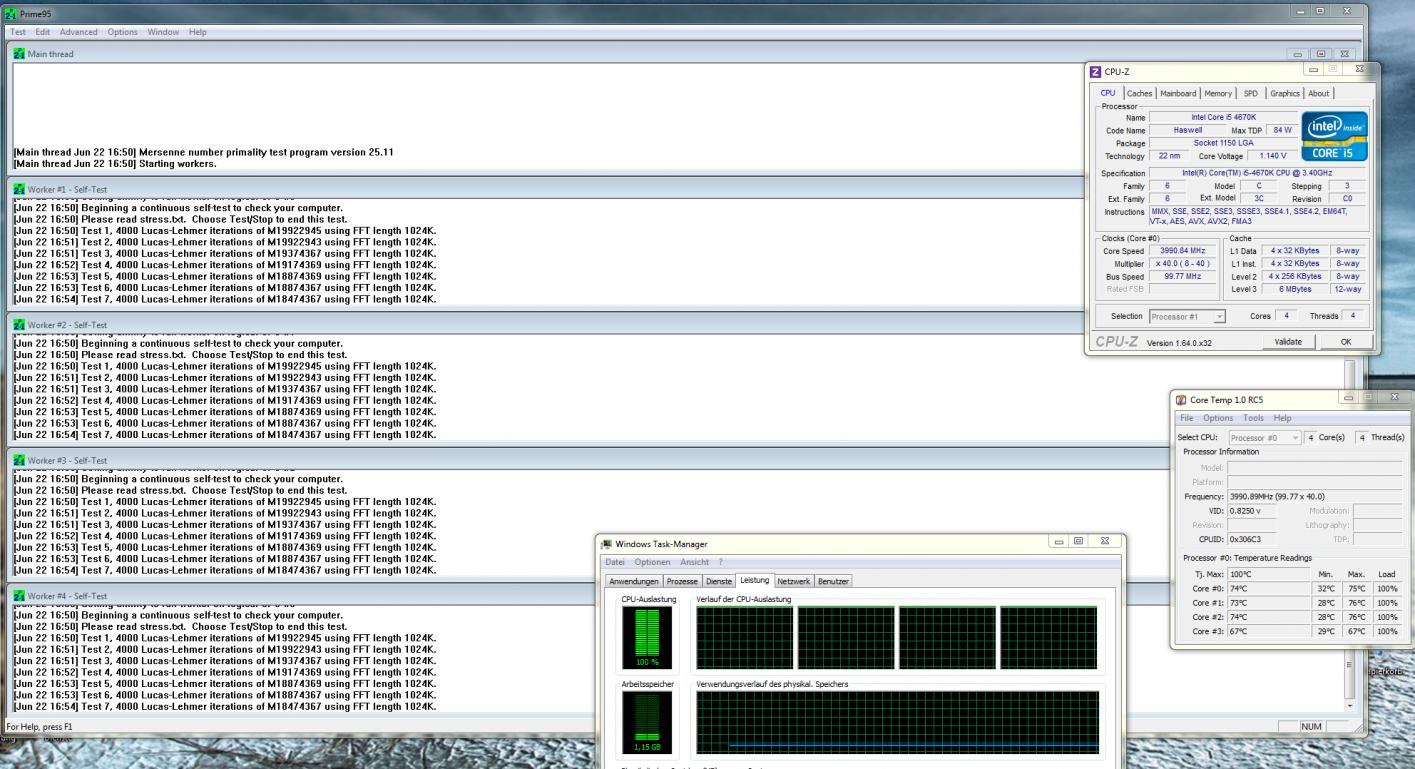The image size is (1415, 769).
Task: Click the Prime95 vertical scrollbar down arrow
Action: tap(1350, 706)
